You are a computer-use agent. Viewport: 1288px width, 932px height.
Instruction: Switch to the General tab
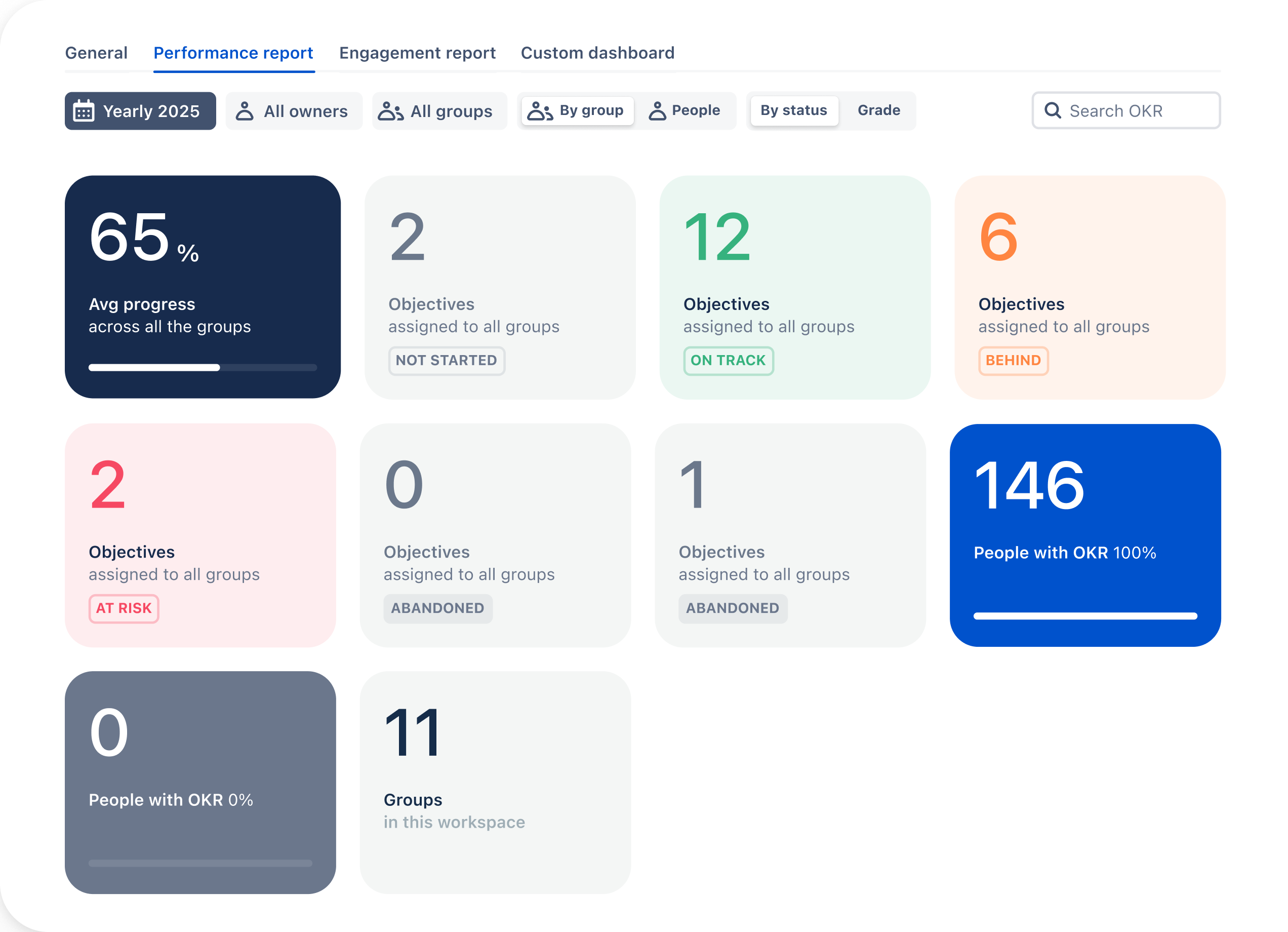tap(97, 53)
